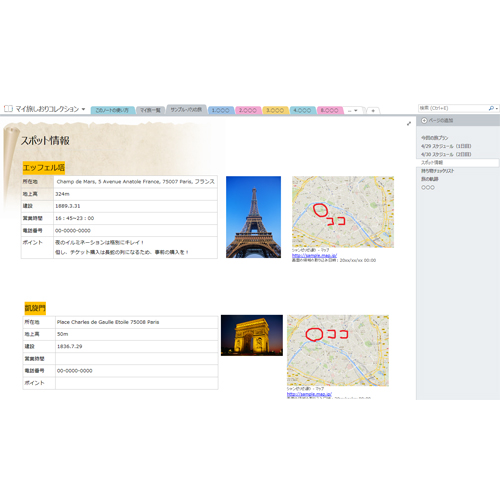
Task: Click the 1836.7.29 construction date cell
Action: click(137, 347)
